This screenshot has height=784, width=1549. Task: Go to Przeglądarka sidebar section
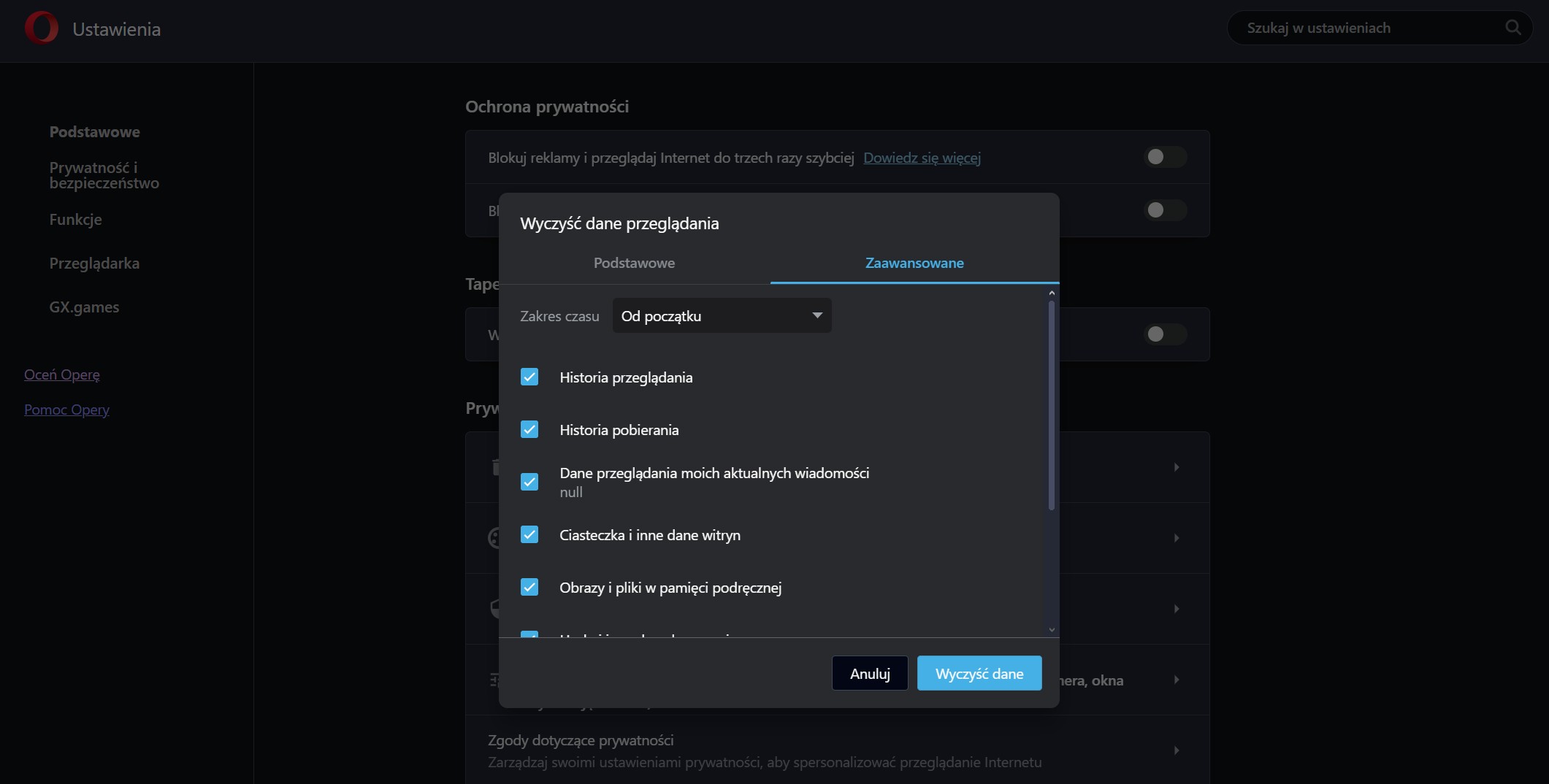[x=94, y=264]
